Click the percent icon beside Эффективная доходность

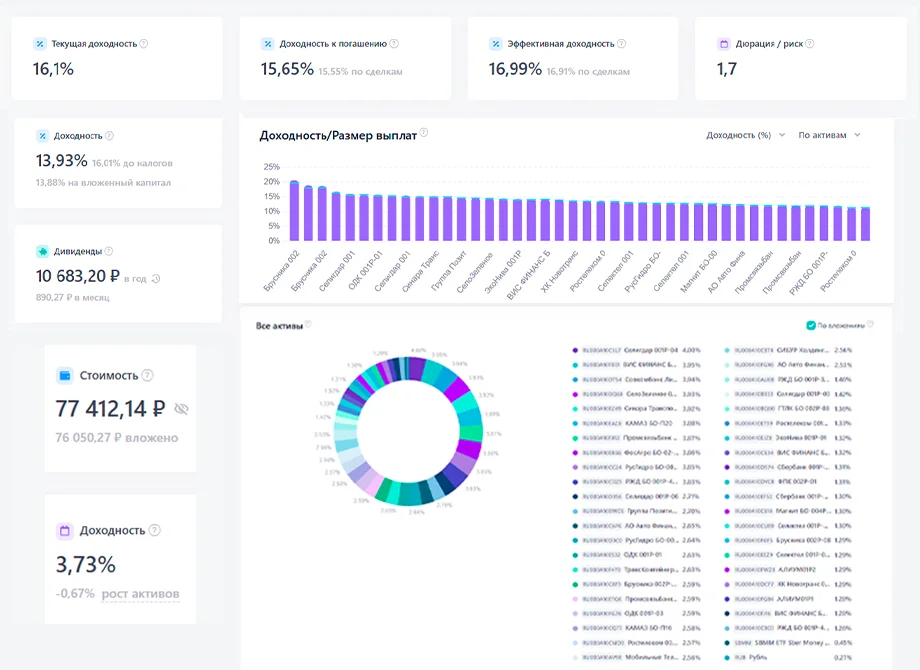click(496, 43)
